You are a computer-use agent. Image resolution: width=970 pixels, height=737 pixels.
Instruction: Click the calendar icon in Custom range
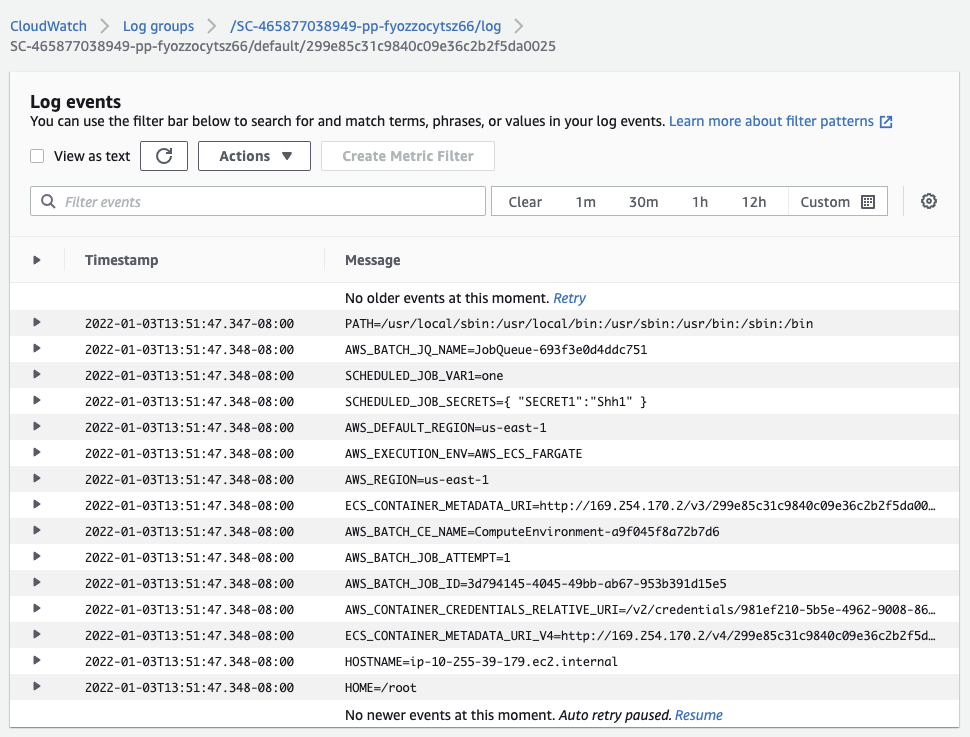867,202
